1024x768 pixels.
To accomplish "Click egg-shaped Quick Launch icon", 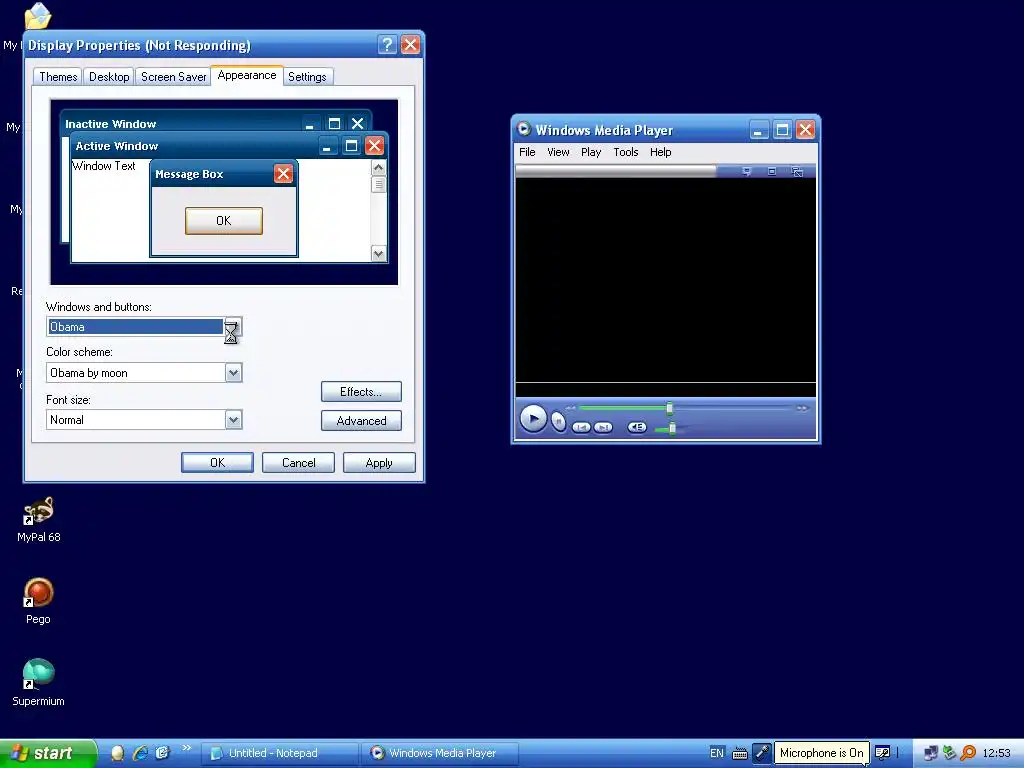I will 118,753.
